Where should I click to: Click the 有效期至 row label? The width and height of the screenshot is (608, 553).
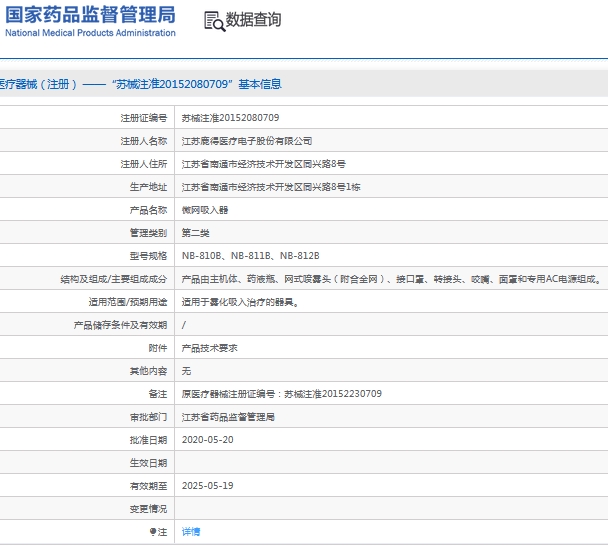click(148, 486)
